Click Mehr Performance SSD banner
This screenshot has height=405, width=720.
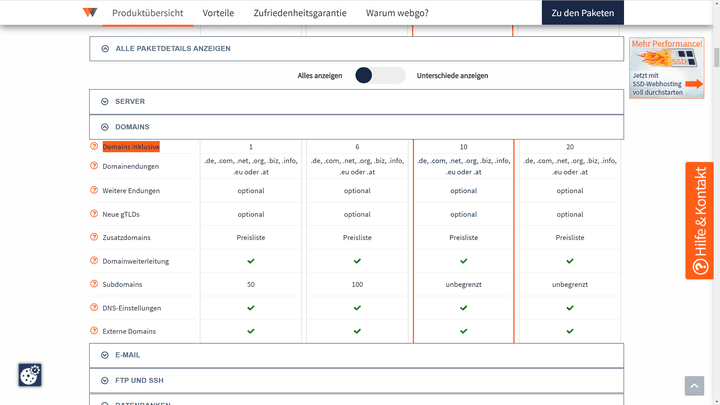pyautogui.click(x=667, y=68)
